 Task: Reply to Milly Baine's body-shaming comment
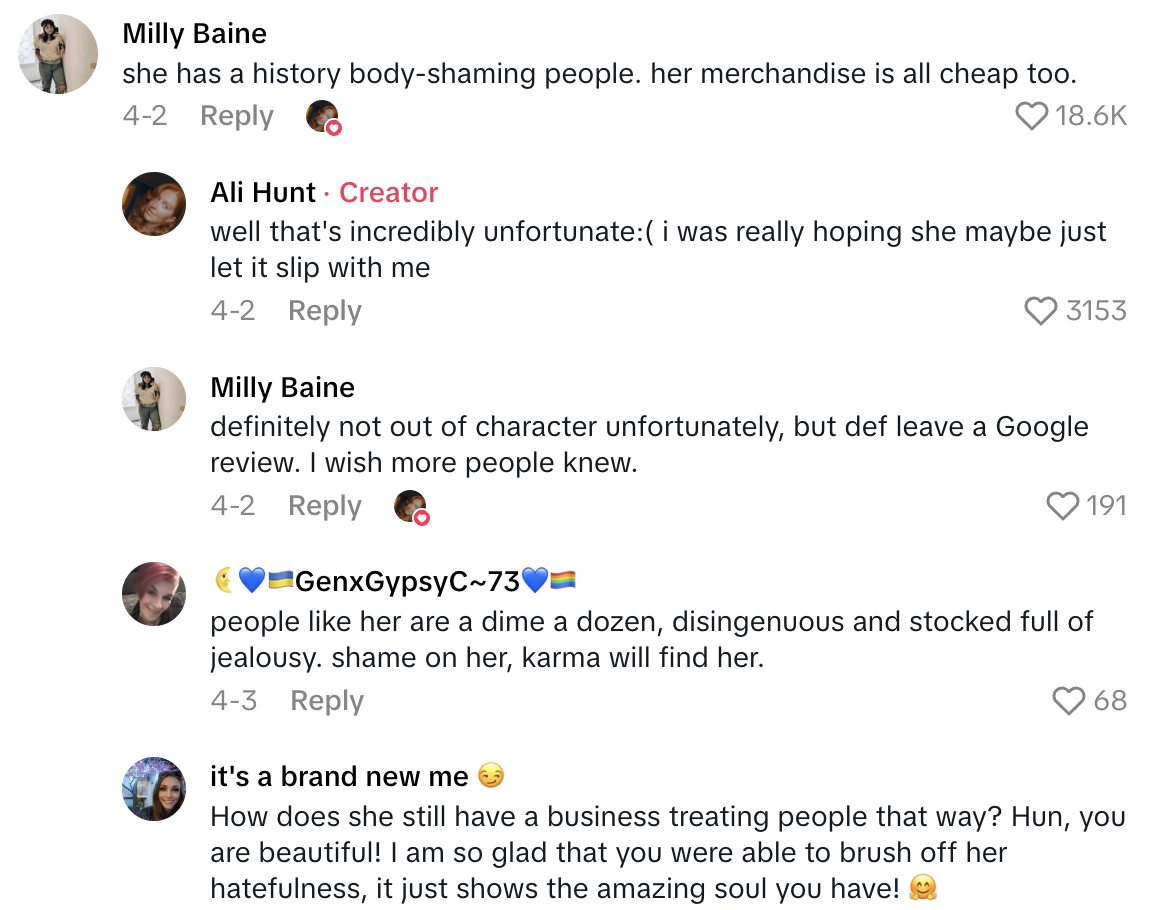tap(236, 116)
